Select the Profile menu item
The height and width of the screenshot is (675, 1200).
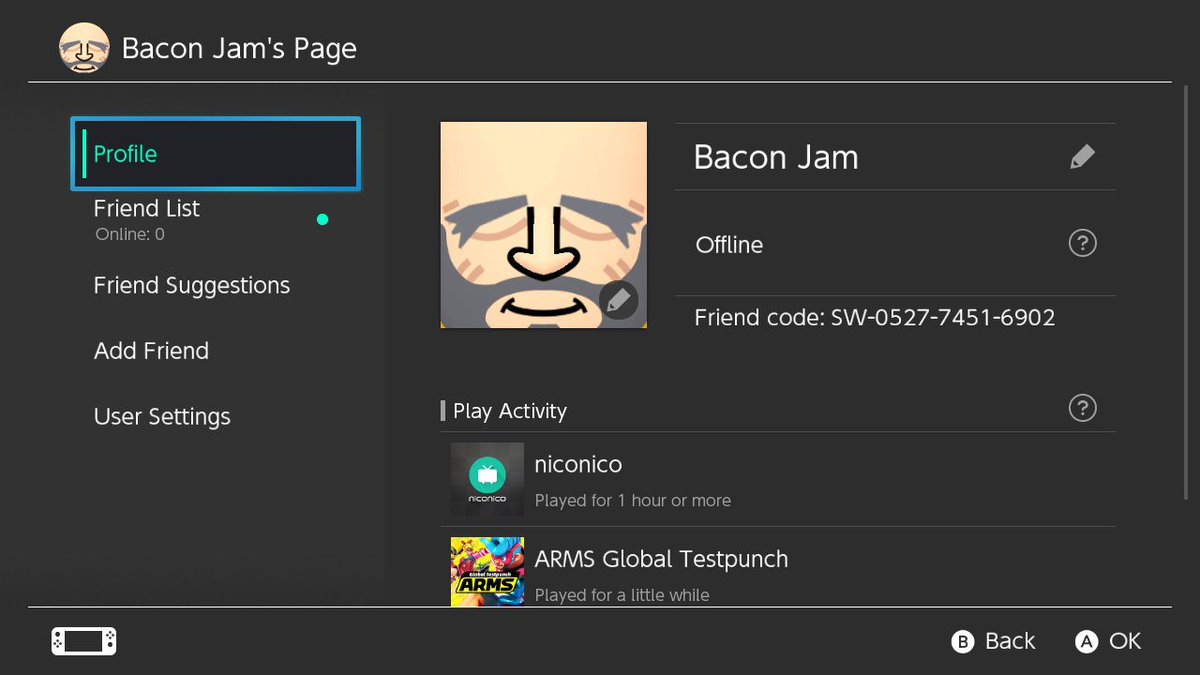pos(216,154)
